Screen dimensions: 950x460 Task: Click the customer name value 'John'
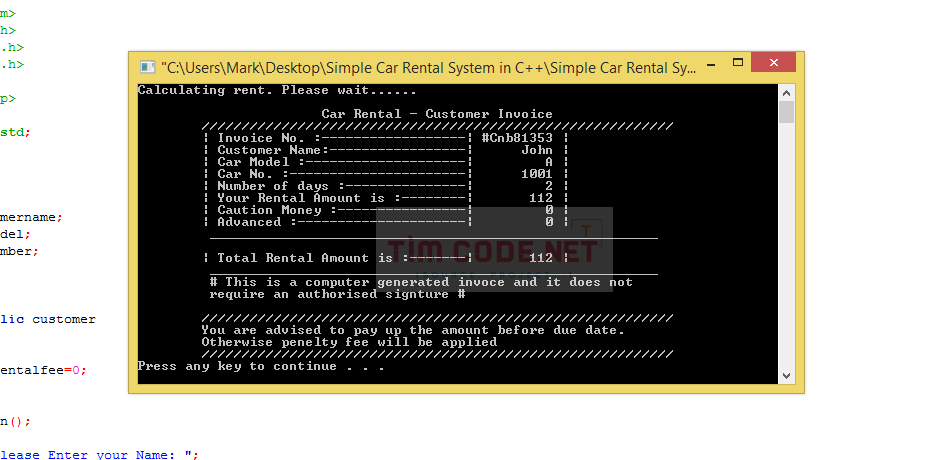click(x=537, y=150)
